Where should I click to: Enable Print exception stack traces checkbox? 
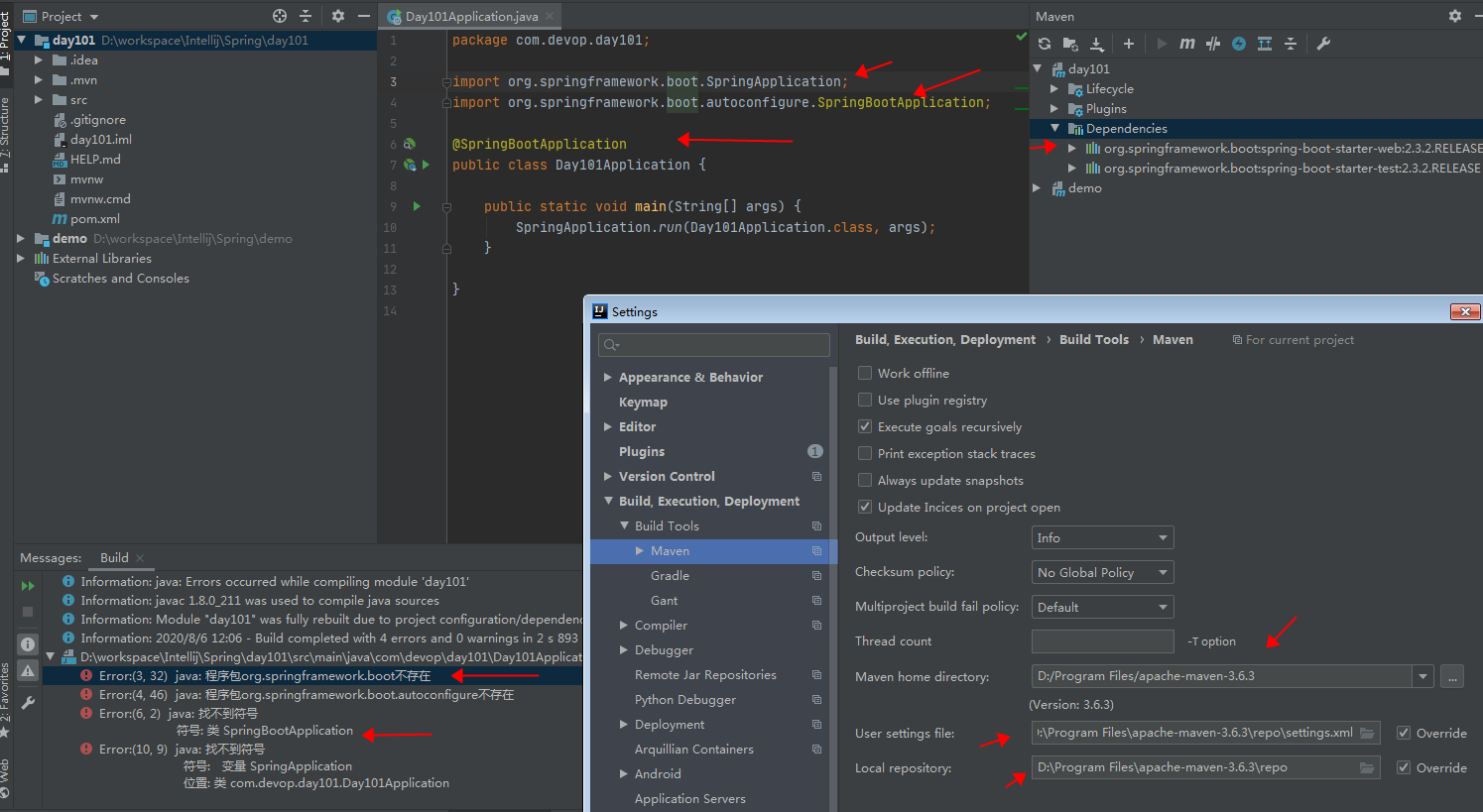click(x=865, y=453)
